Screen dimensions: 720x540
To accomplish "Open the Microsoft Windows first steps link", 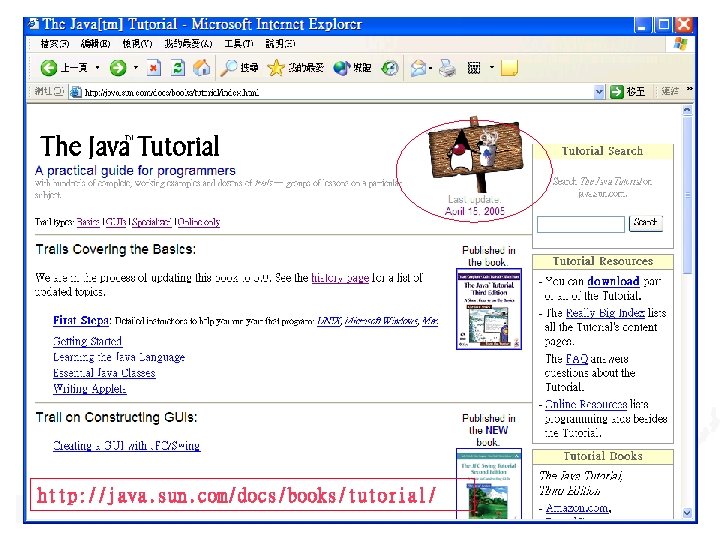I will click(x=382, y=321).
